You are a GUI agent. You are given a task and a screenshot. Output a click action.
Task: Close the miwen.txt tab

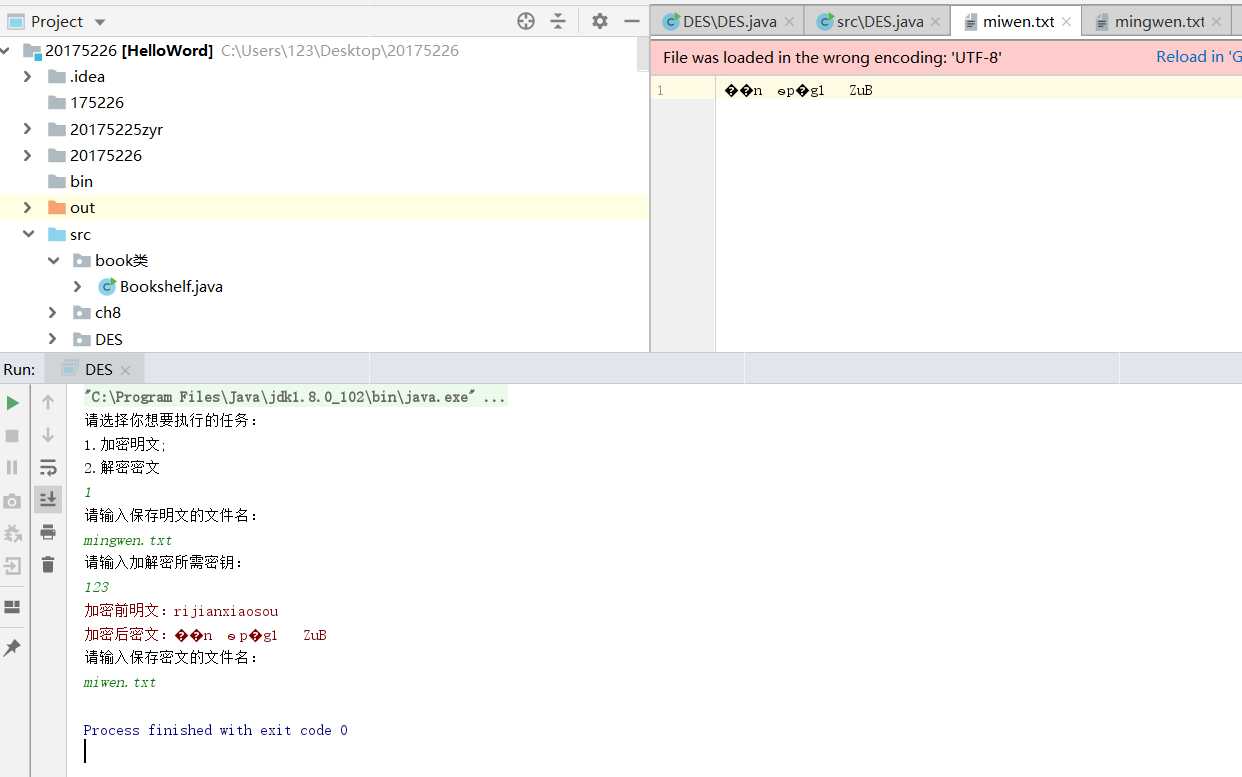[x=1066, y=21]
